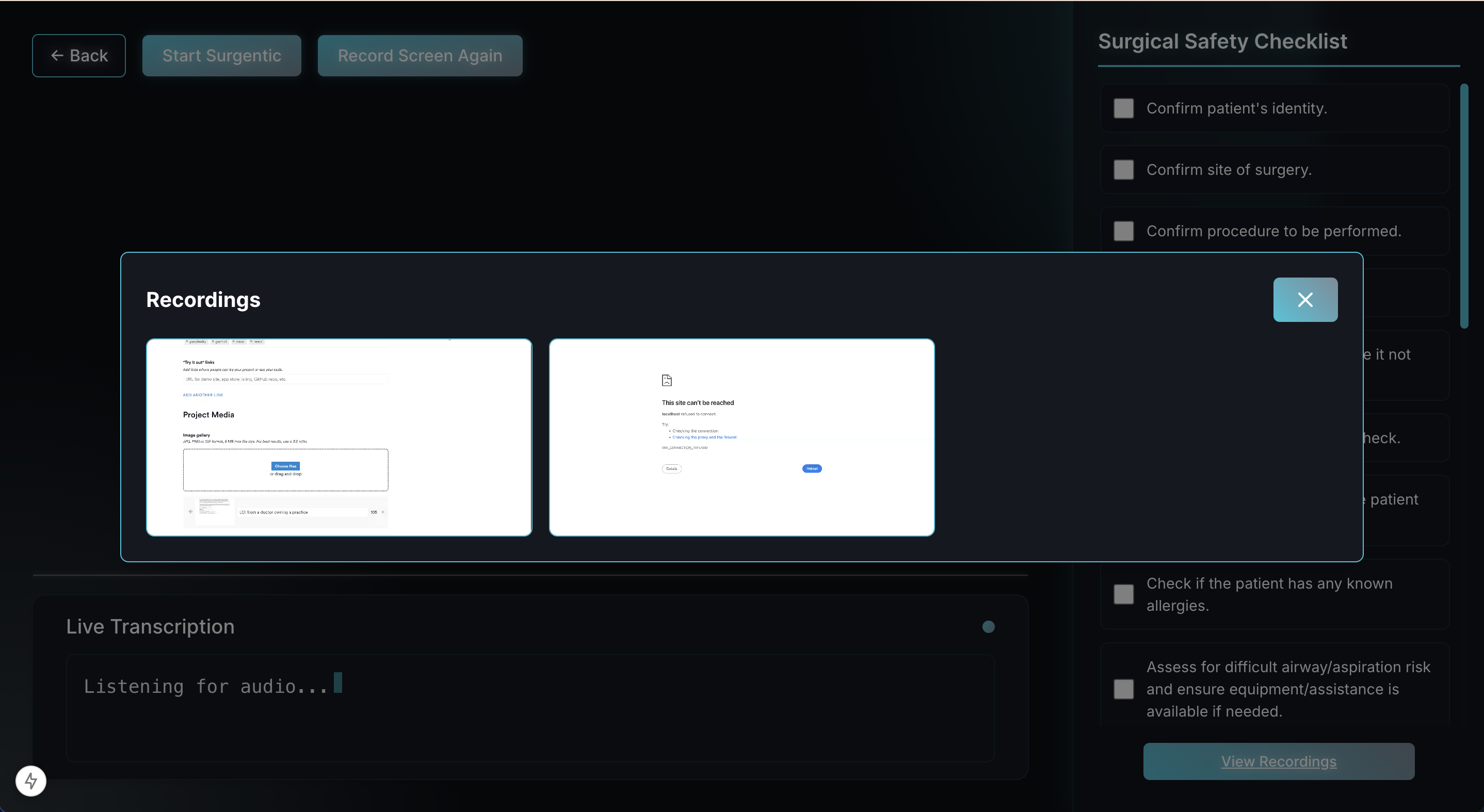Open the 'This site can't be reached' recording
Viewport: 1484px width, 812px height.
pos(741,437)
